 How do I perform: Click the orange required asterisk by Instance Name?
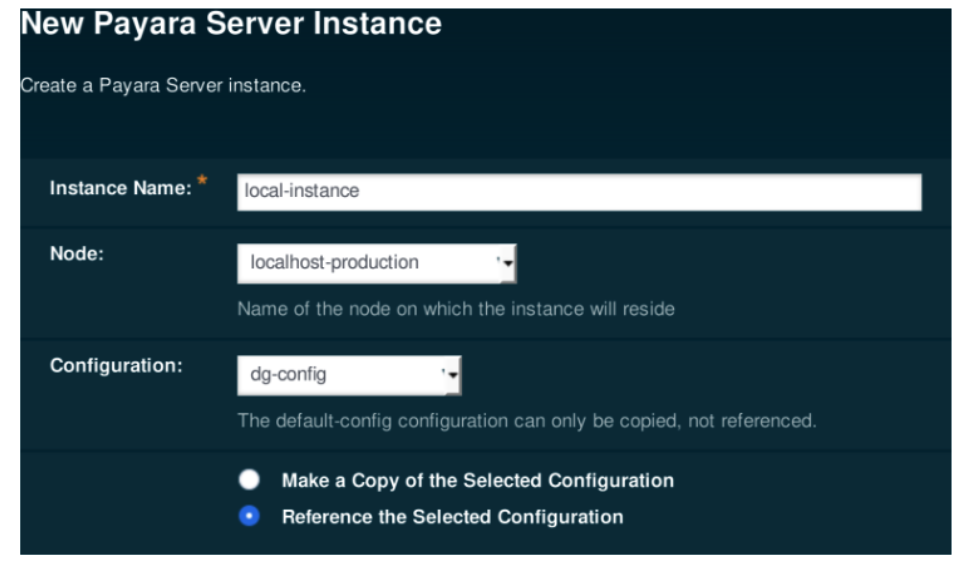[204, 181]
